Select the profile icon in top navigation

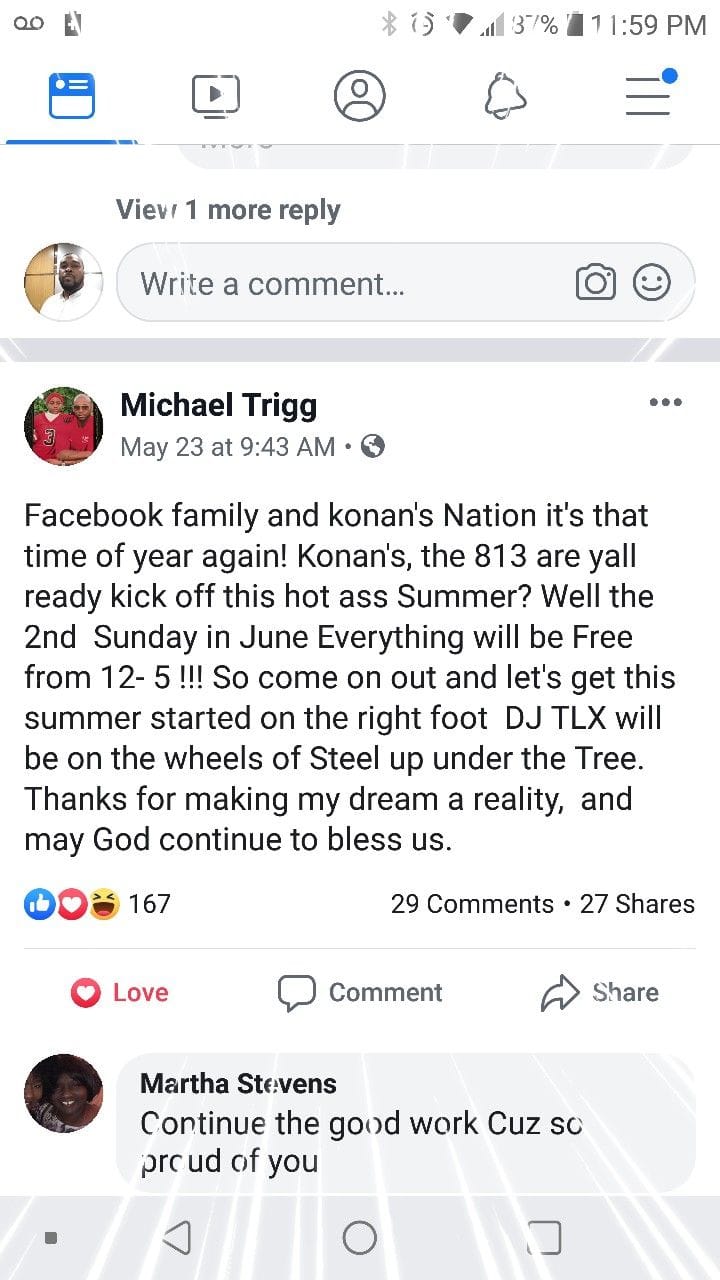[360, 95]
